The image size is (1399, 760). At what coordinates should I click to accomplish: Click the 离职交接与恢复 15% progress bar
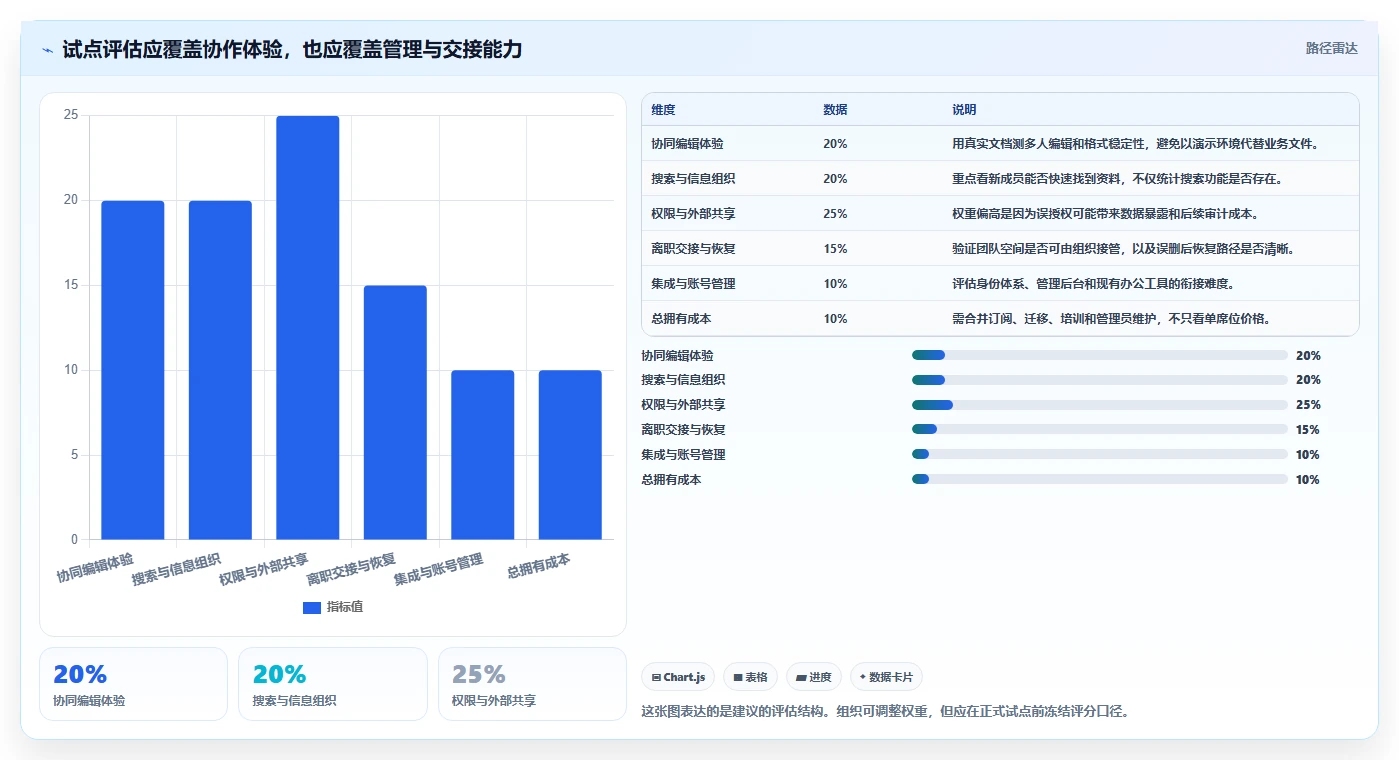click(1100, 430)
